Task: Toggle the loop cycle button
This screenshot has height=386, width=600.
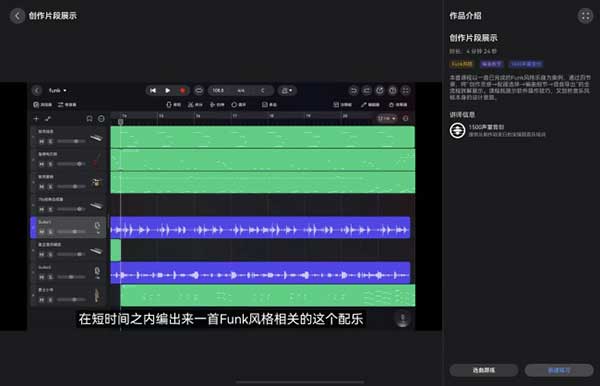Action: click(x=199, y=90)
